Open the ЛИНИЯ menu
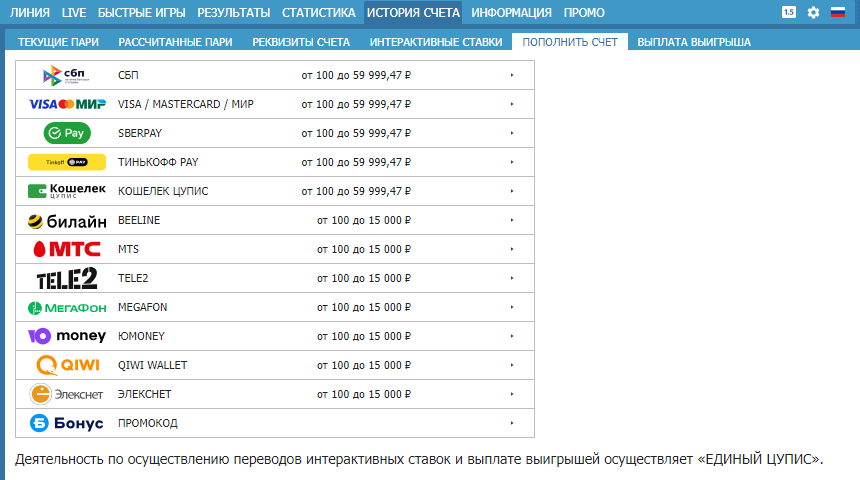This screenshot has width=860, height=480. (30, 13)
